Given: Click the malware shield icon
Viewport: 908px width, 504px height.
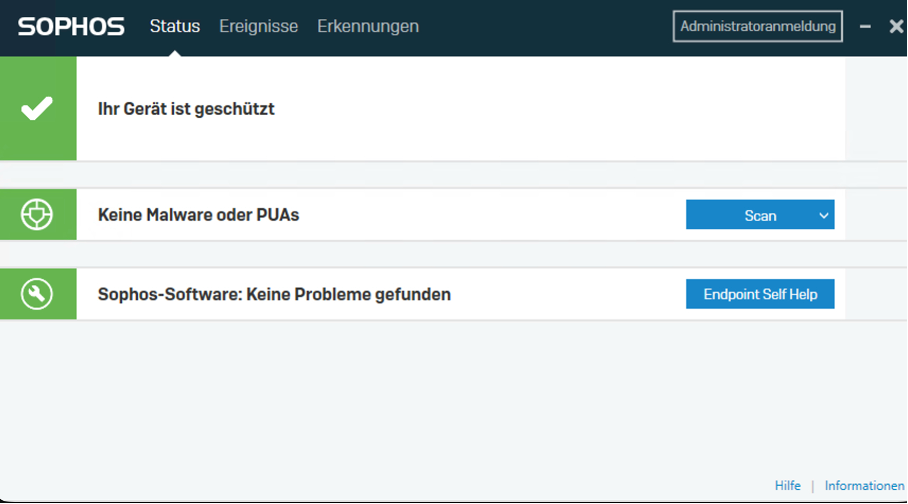Looking at the screenshot, I should point(38,214).
